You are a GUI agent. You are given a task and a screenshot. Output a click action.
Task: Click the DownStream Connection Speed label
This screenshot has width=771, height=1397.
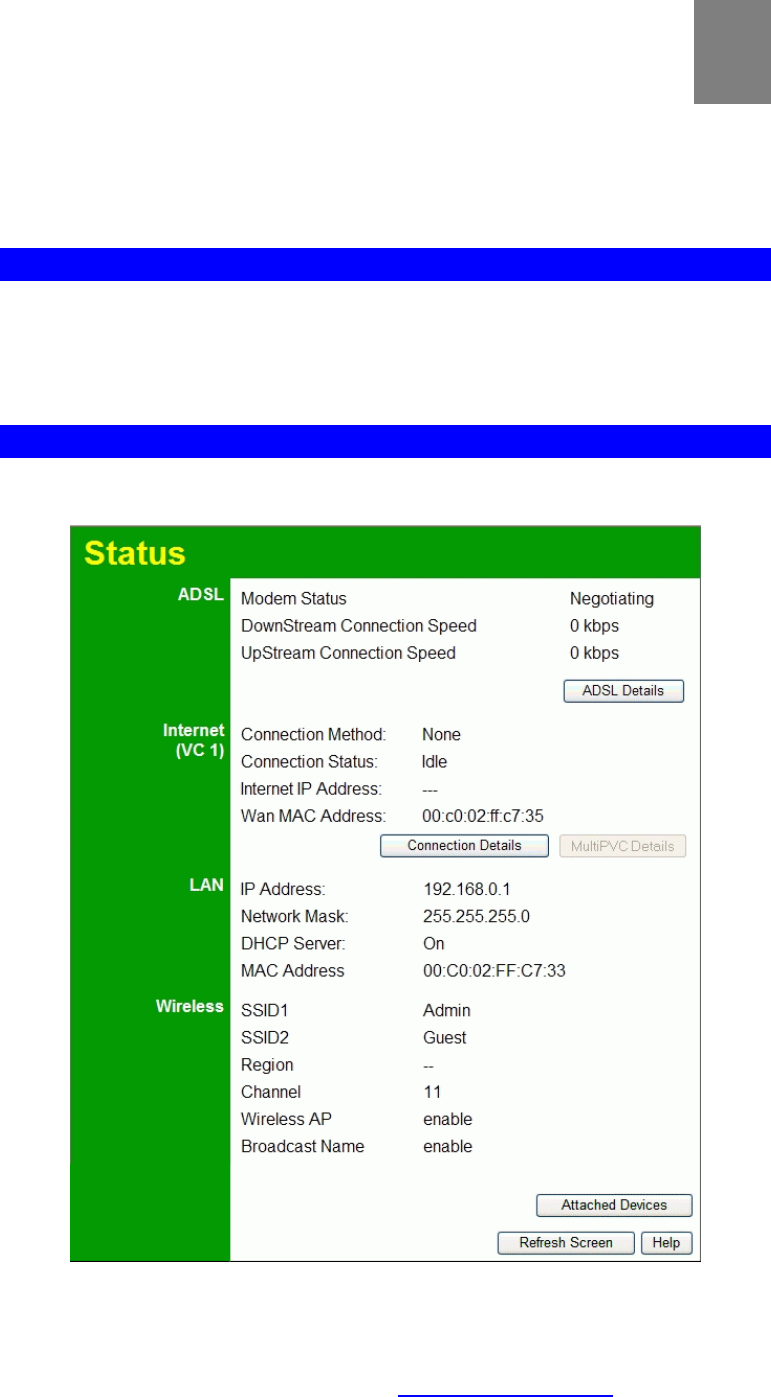click(x=359, y=626)
